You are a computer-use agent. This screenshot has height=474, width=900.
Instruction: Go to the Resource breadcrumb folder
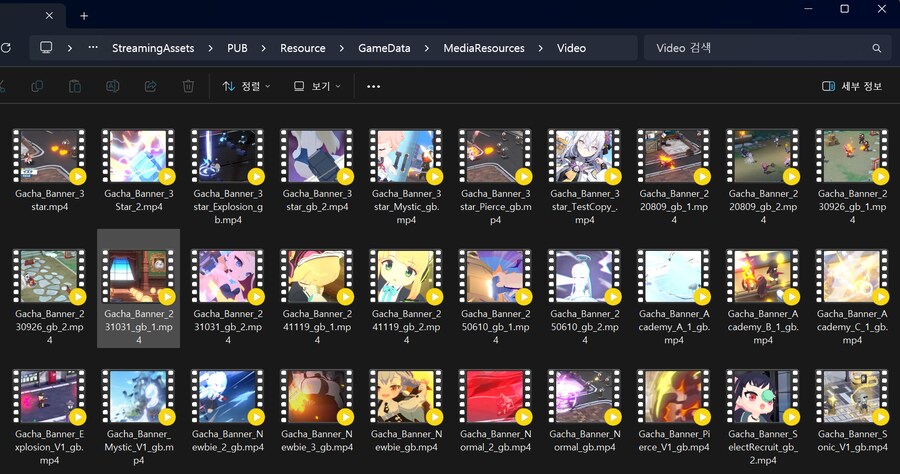302,48
